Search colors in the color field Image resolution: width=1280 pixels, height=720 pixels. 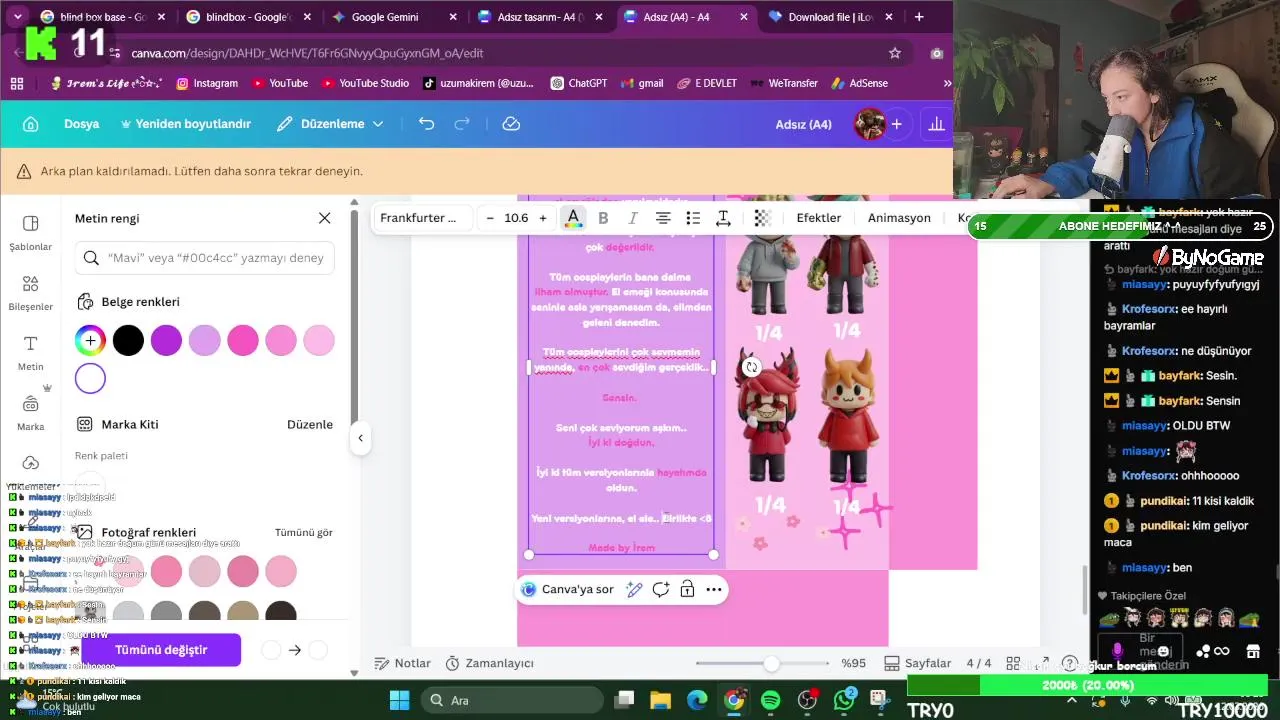click(x=205, y=258)
